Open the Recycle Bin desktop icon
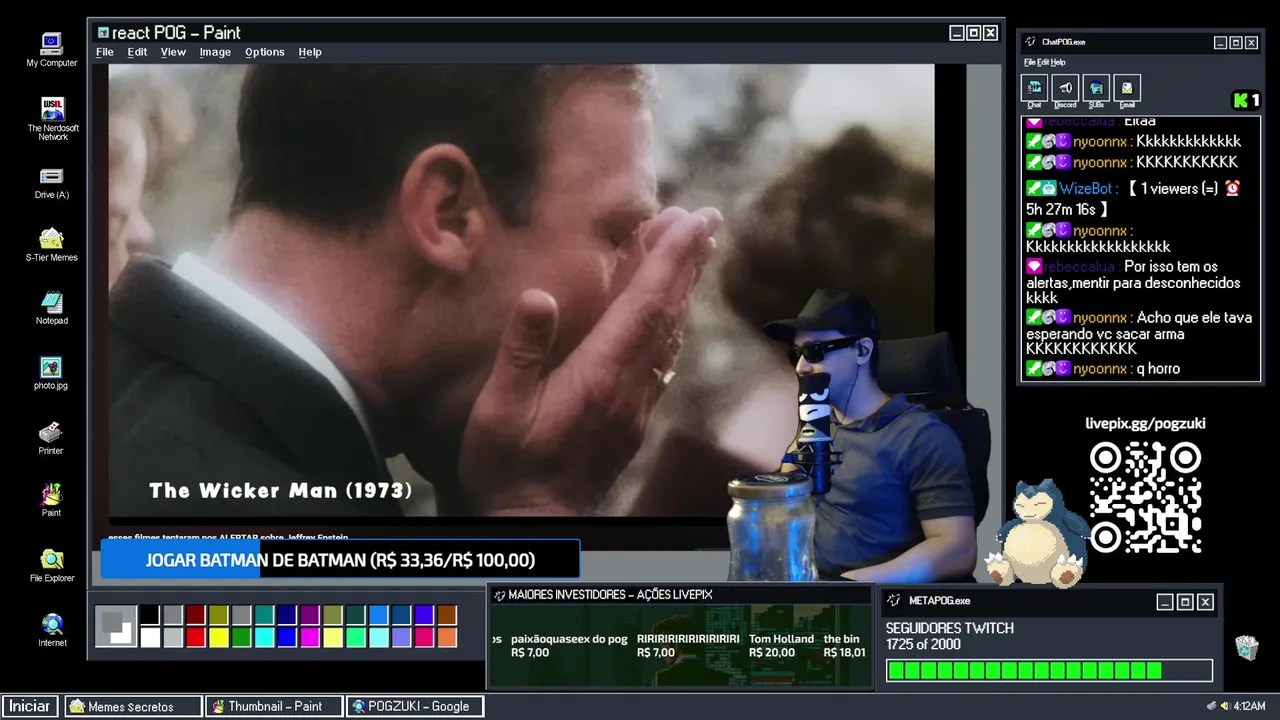The height and width of the screenshot is (720, 1280). [1246, 648]
